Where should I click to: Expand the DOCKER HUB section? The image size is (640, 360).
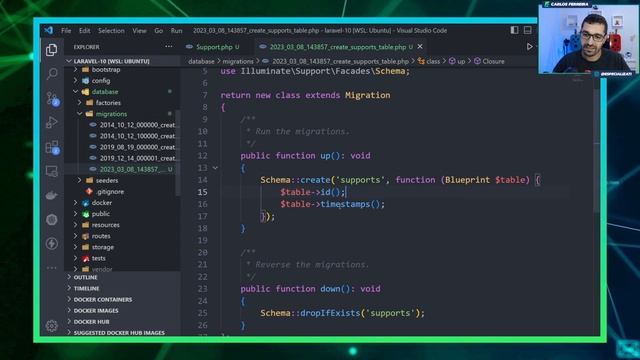91,322
